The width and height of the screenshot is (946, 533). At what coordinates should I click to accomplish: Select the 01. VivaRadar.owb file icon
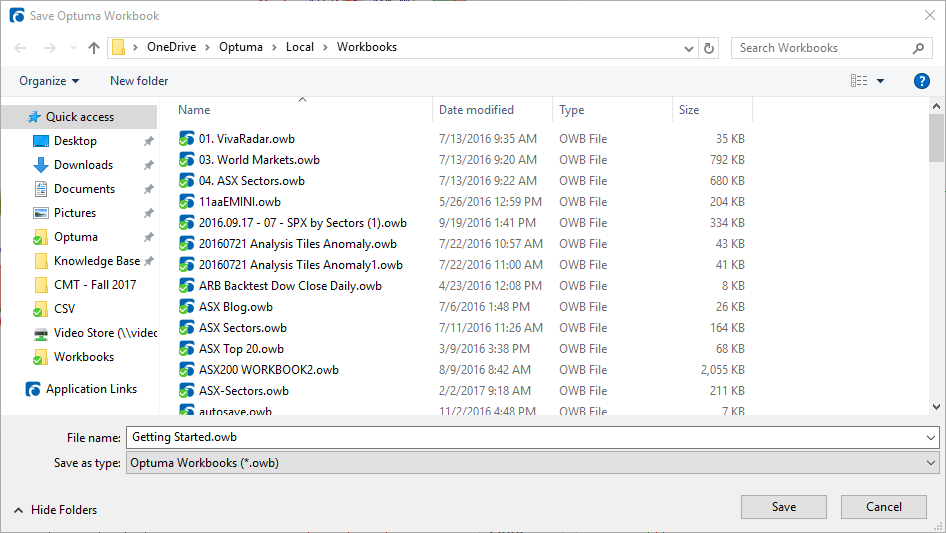click(x=186, y=139)
